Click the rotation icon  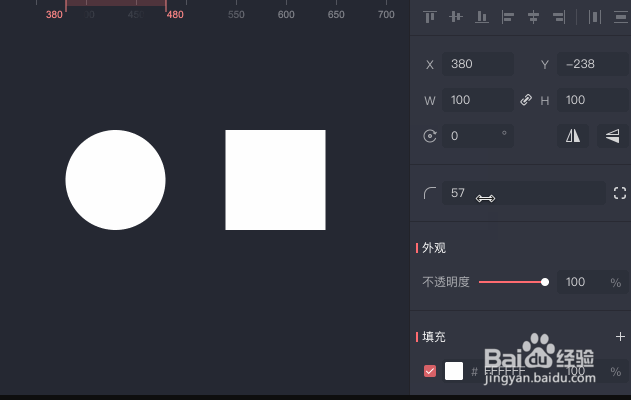point(430,136)
